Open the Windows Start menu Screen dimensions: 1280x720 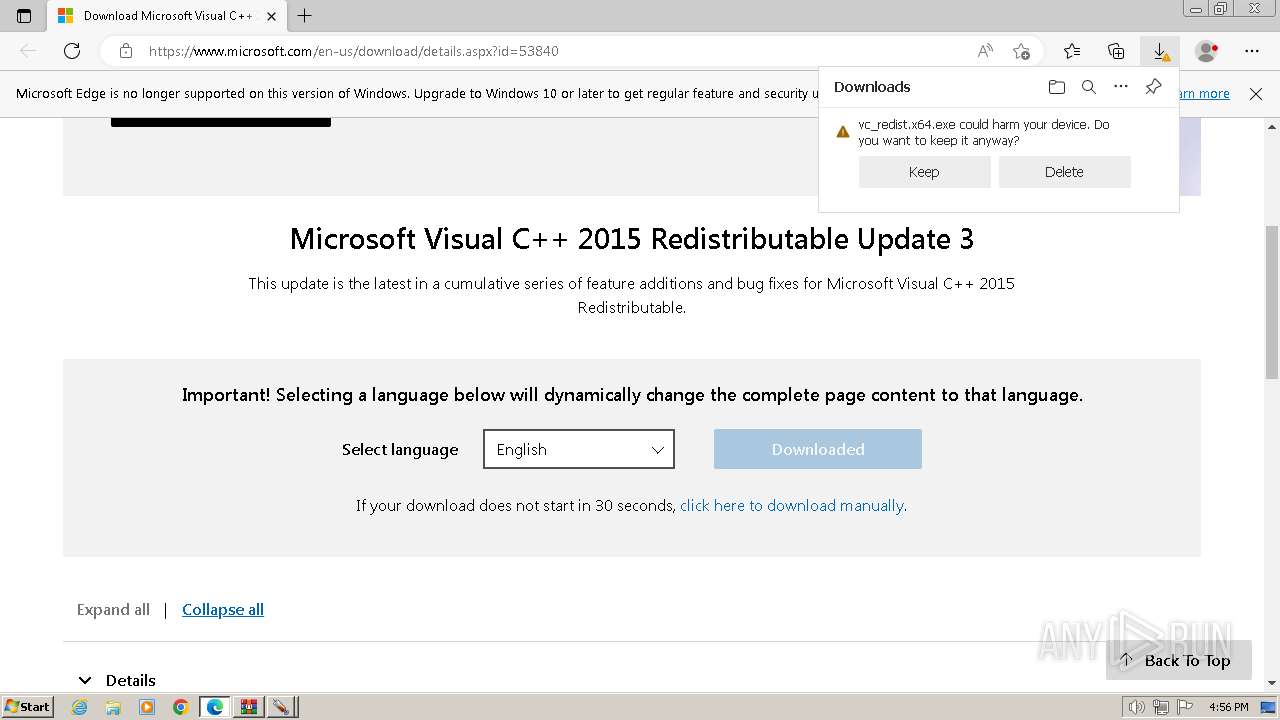(27, 707)
